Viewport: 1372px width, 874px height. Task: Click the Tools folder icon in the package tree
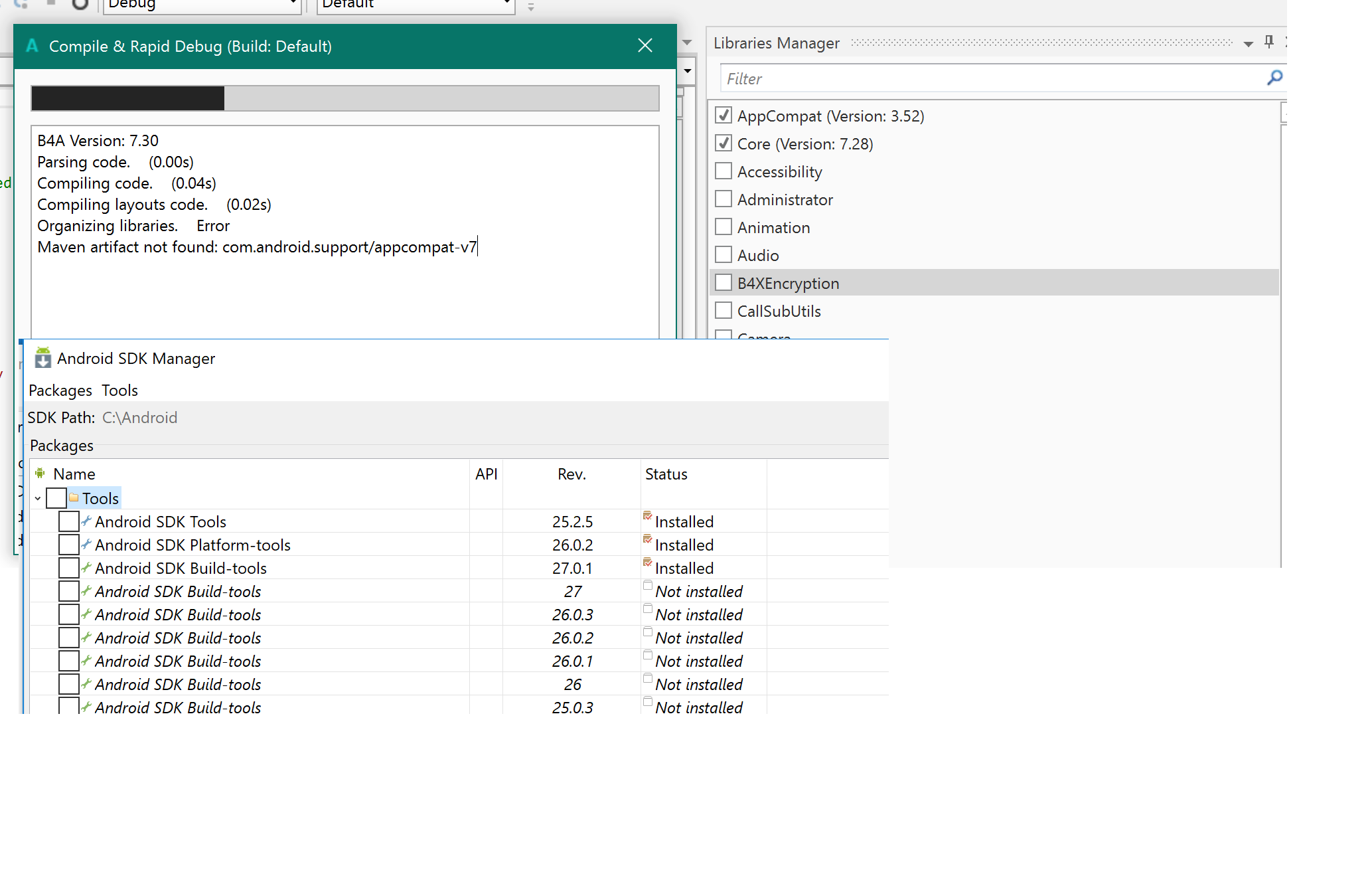pos(74,498)
